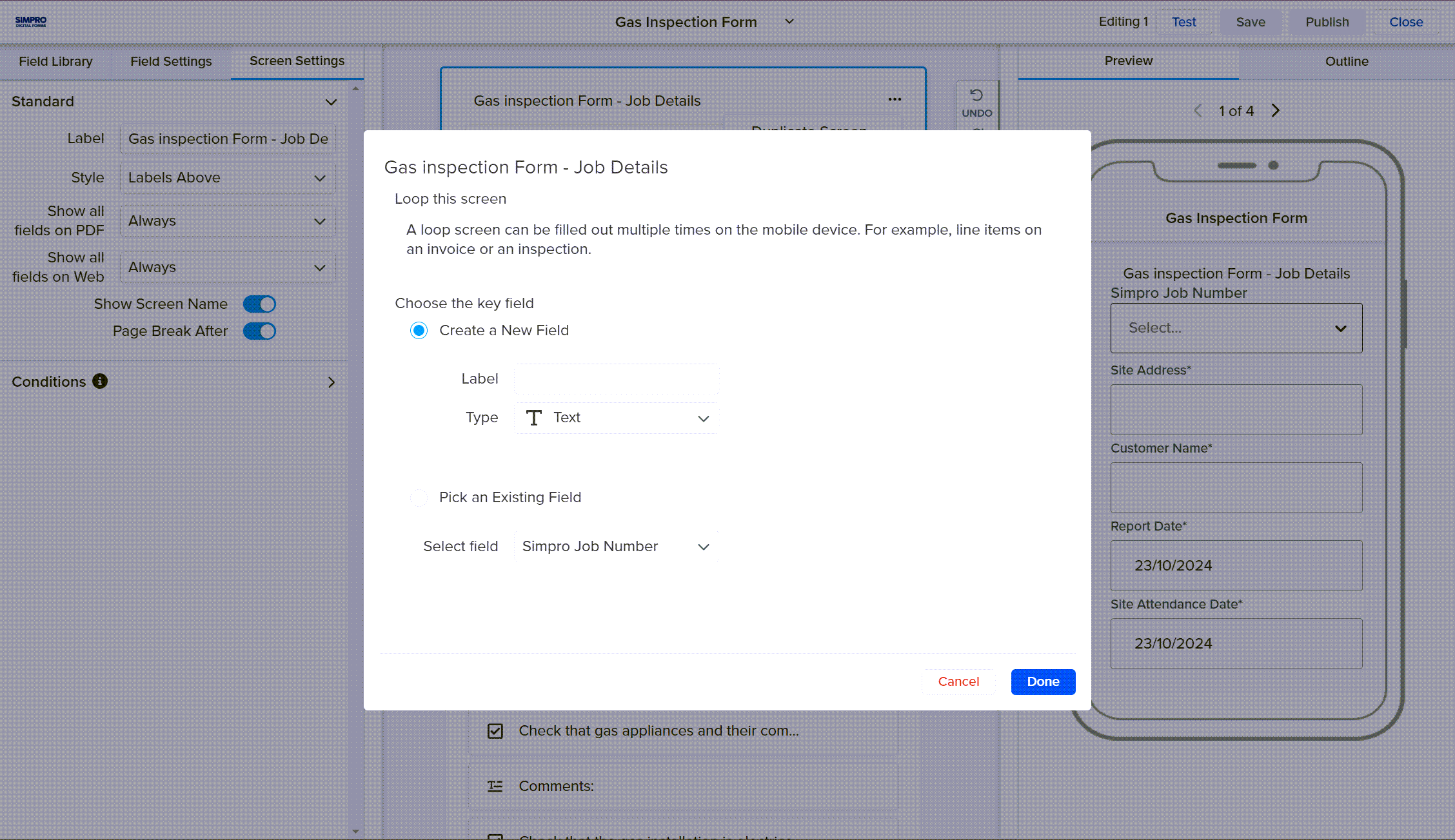Click the Text type T icon

pos(533,418)
